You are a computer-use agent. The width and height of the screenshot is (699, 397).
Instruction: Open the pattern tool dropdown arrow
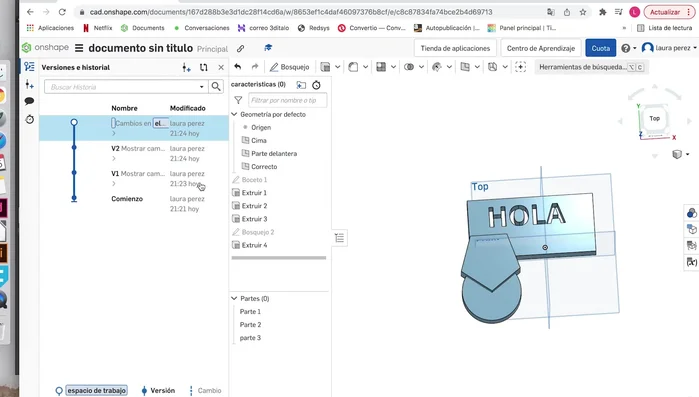393,67
